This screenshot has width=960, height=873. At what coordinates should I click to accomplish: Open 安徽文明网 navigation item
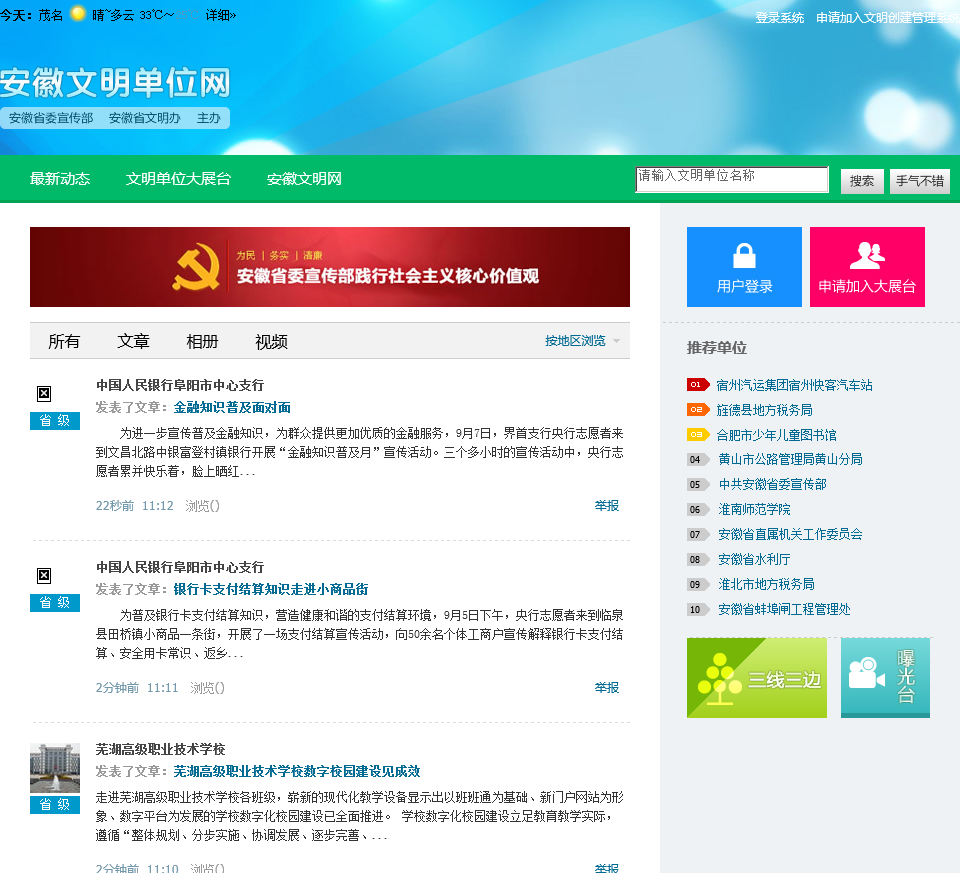pos(304,179)
